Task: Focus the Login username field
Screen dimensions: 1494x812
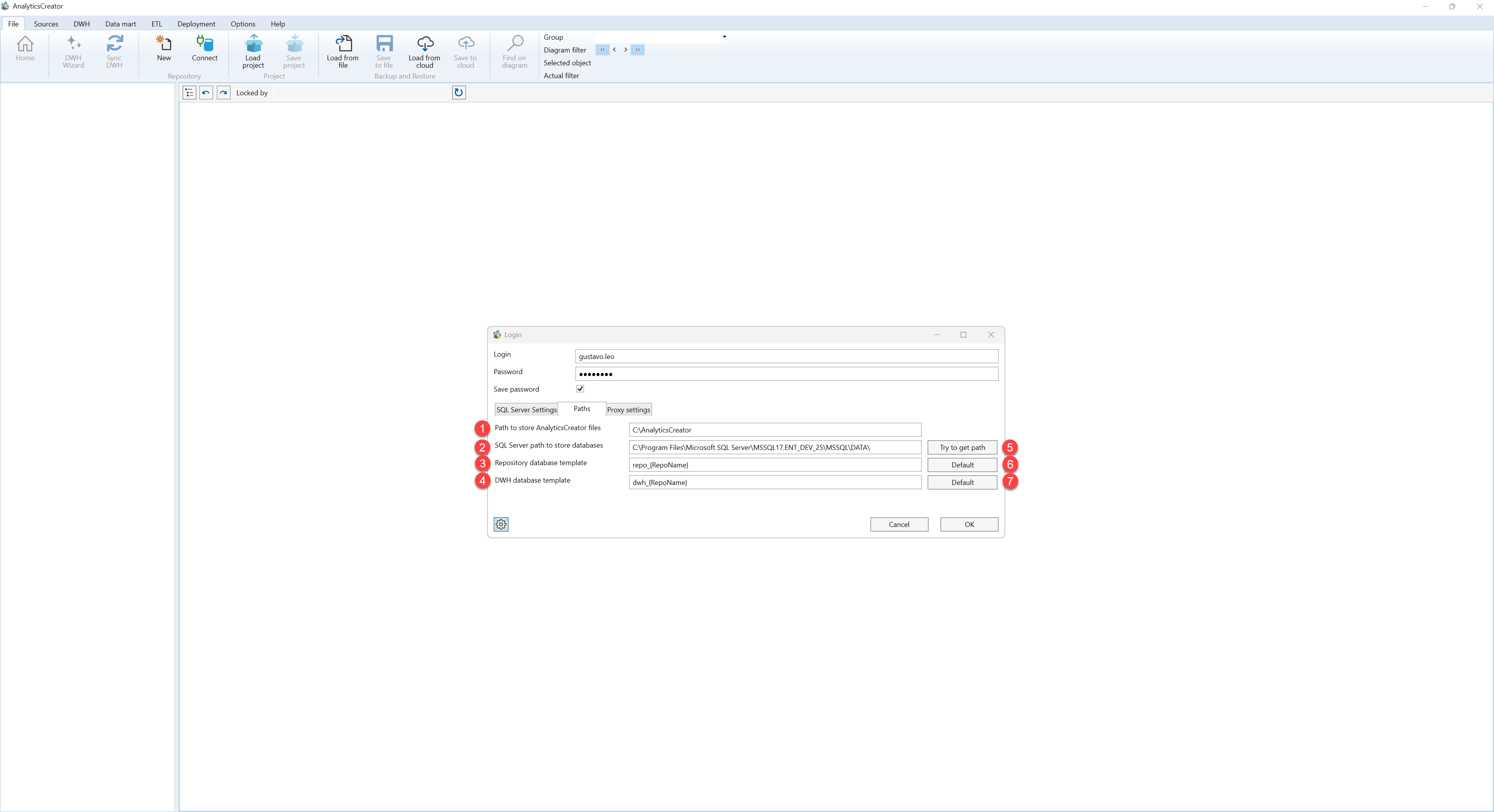Action: [786, 357]
